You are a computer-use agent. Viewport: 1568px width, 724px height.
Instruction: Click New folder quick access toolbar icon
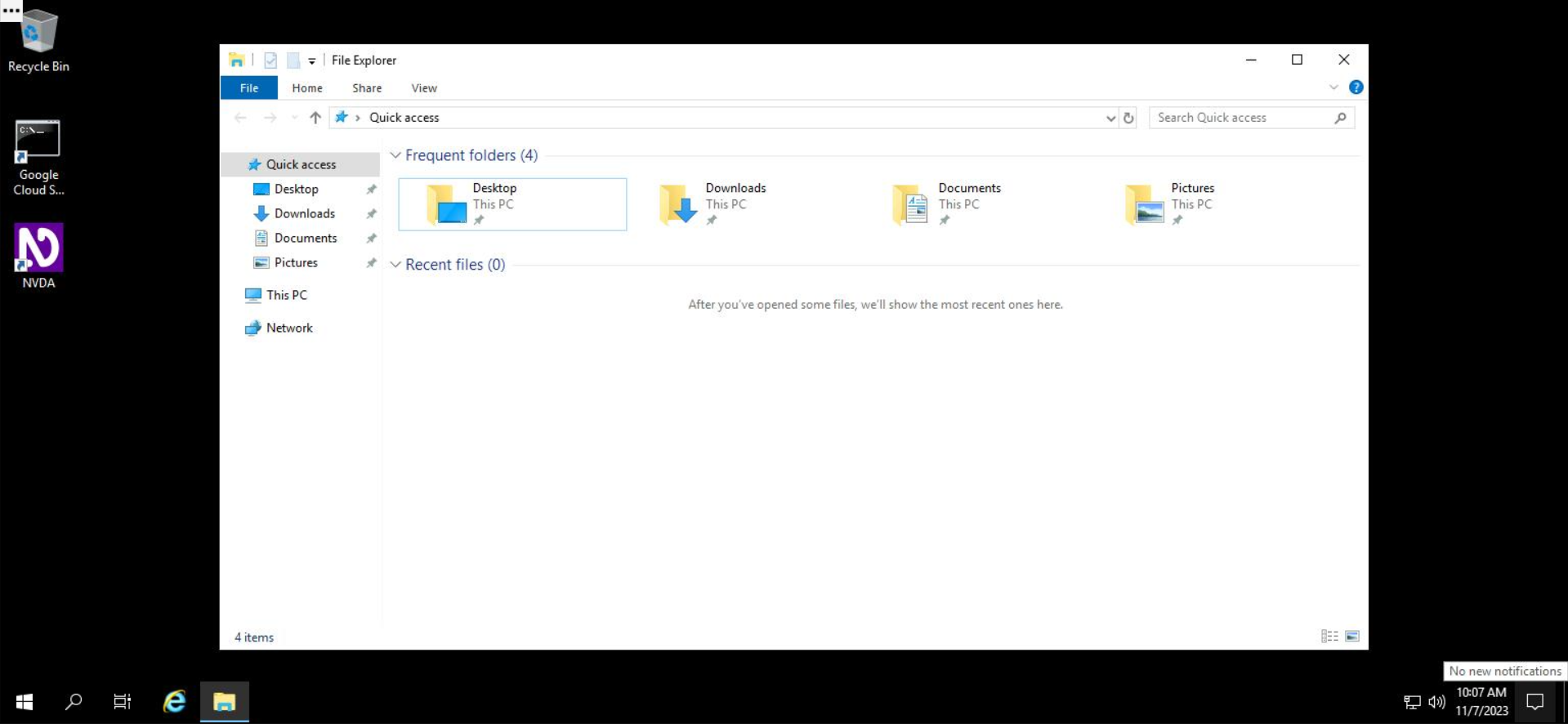pyautogui.click(x=293, y=60)
